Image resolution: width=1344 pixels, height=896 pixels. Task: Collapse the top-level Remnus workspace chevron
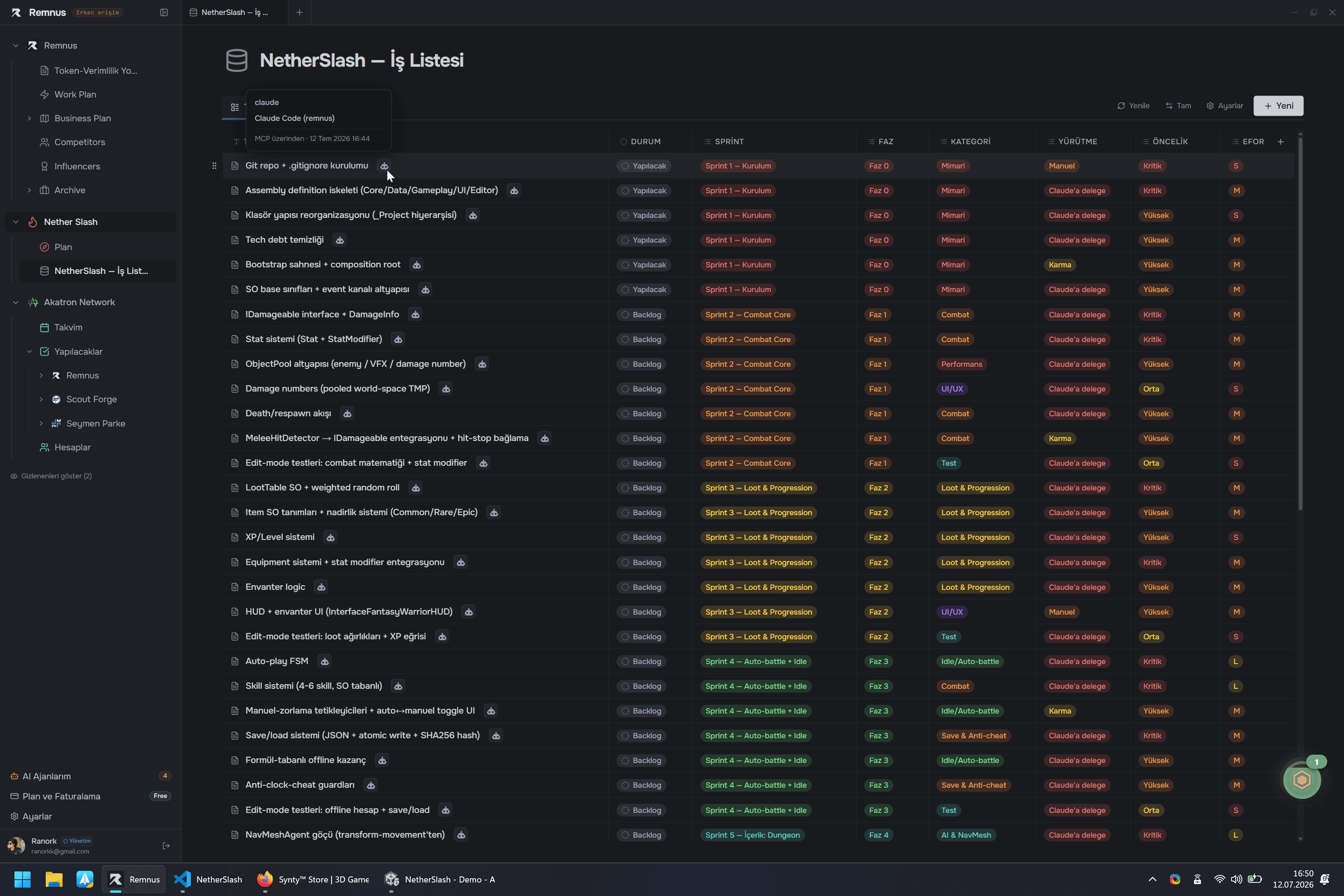click(15, 46)
